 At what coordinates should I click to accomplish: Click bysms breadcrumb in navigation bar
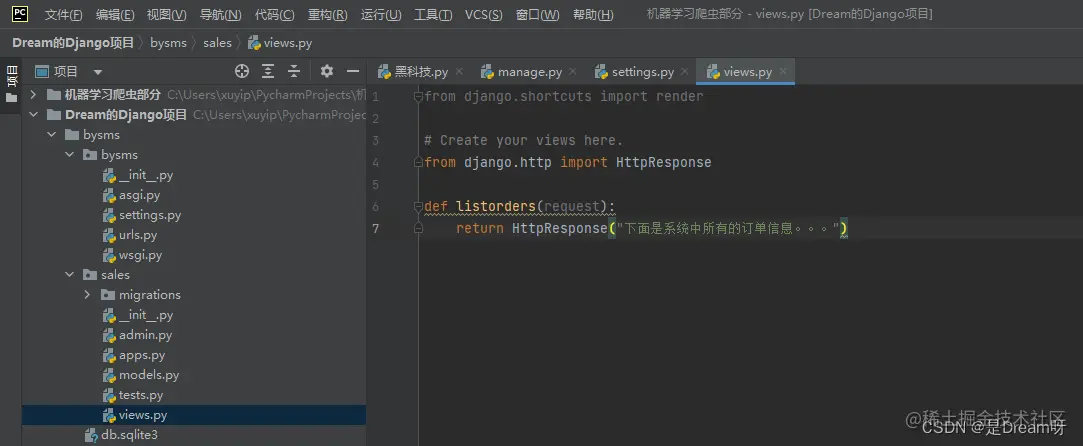pyautogui.click(x=169, y=43)
